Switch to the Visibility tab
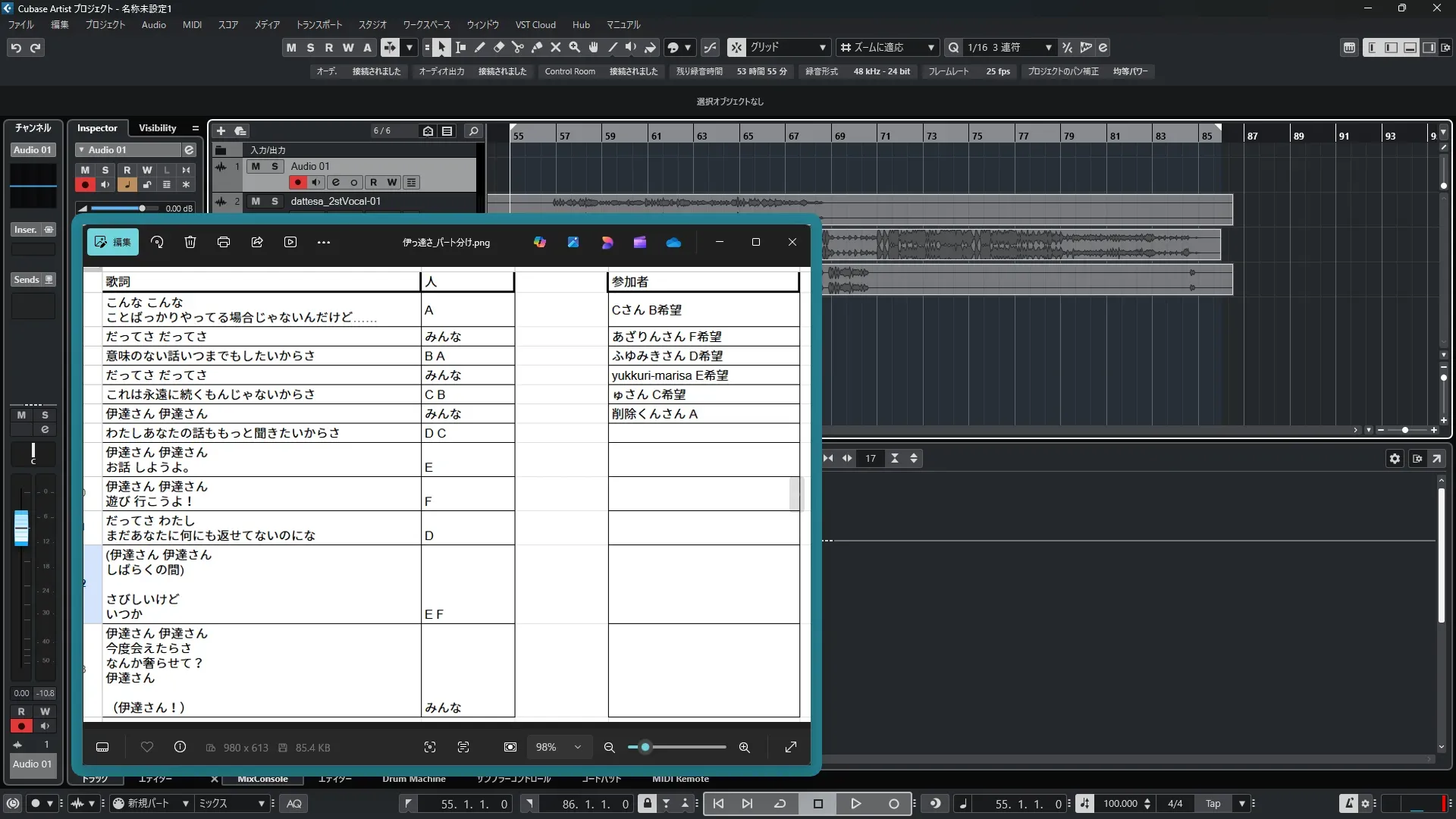Image resolution: width=1456 pixels, height=819 pixels. (157, 128)
